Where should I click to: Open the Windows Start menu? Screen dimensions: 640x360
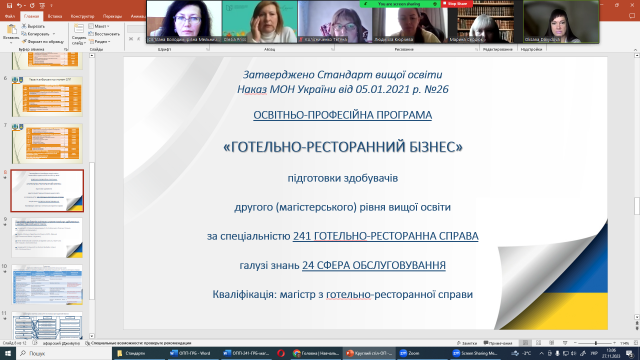point(8,353)
